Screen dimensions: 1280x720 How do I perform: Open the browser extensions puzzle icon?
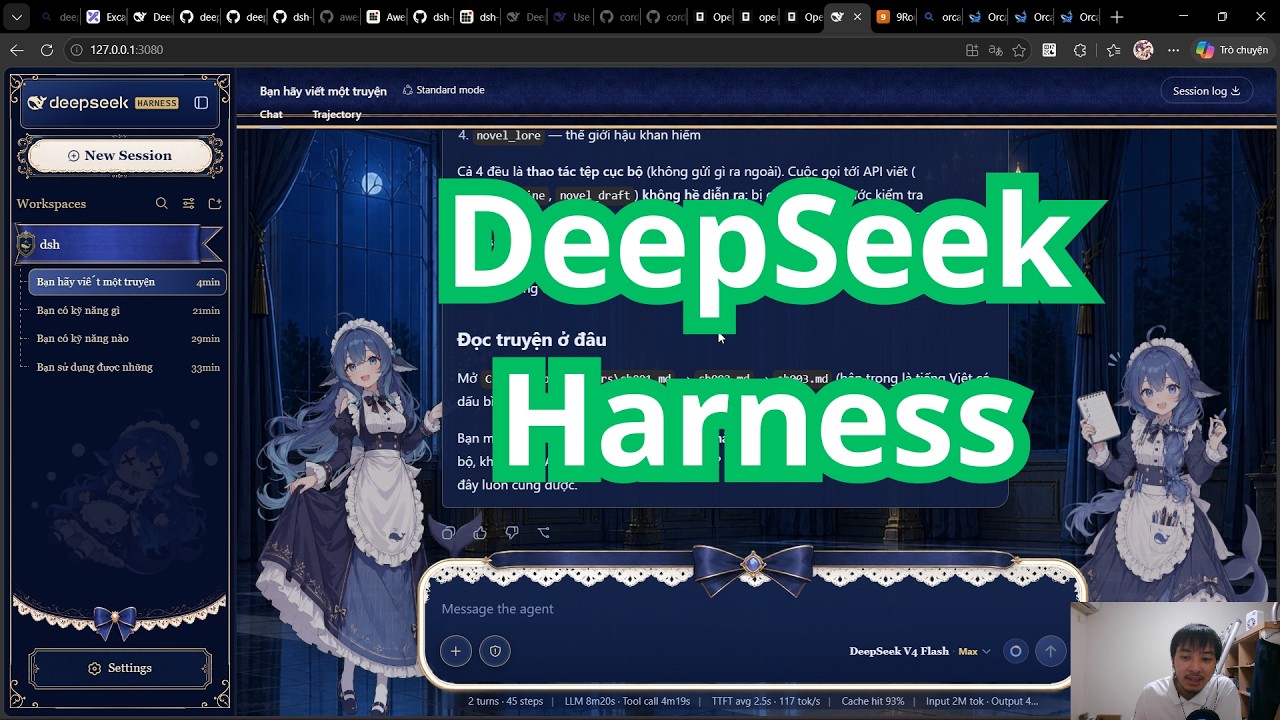pos(1080,50)
